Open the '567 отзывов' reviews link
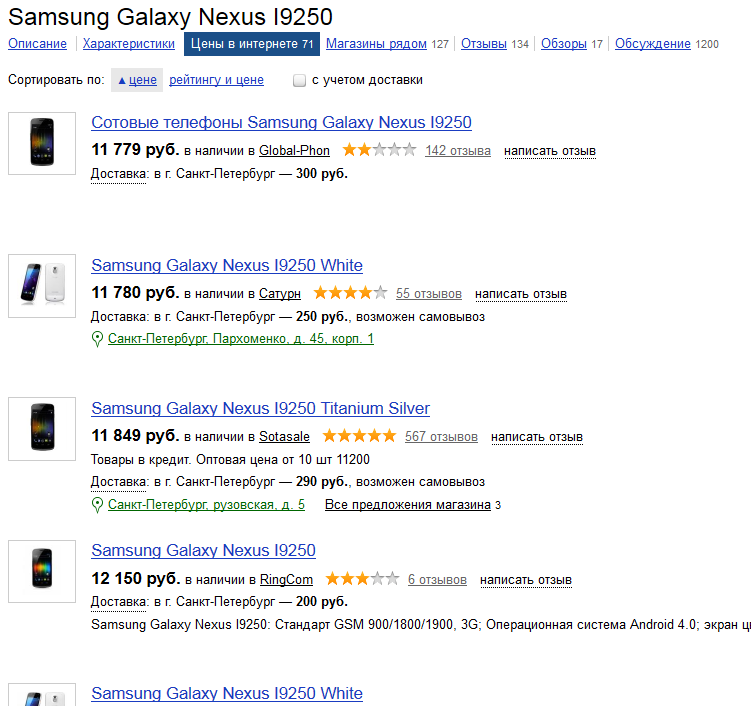Screen dimensions: 751x706 point(441,437)
